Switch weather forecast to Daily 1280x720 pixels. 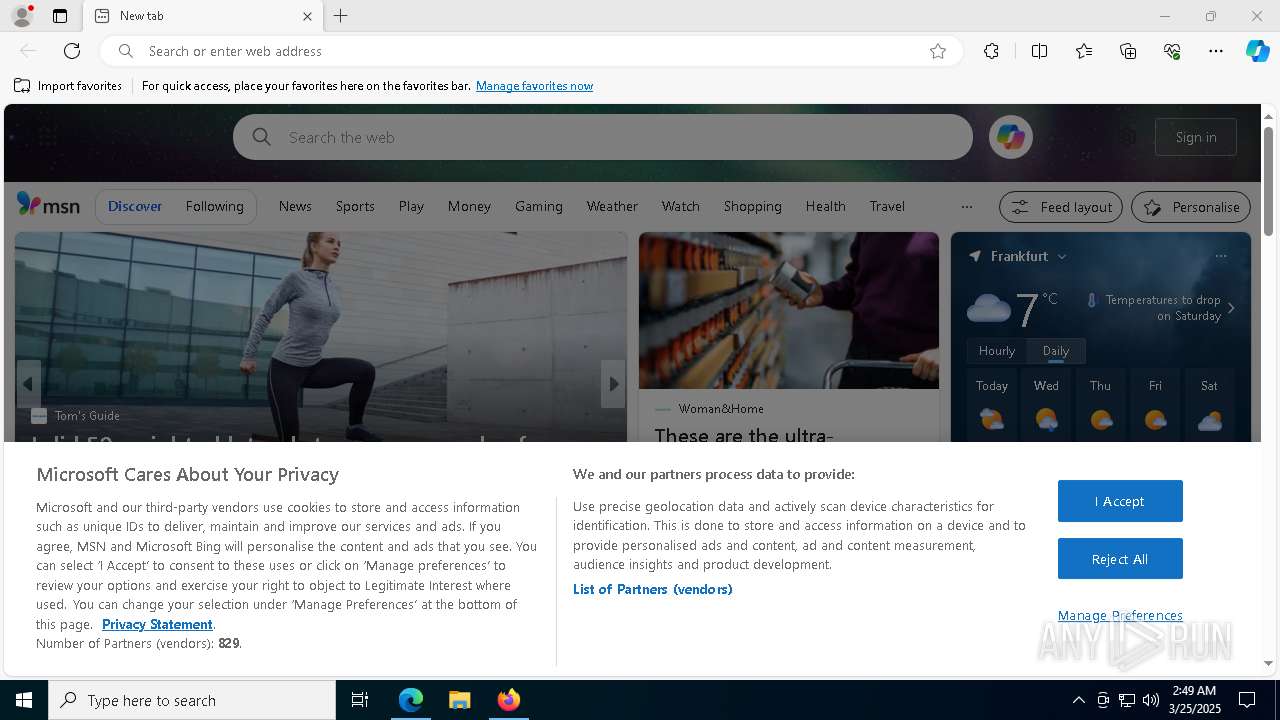pos(1056,351)
